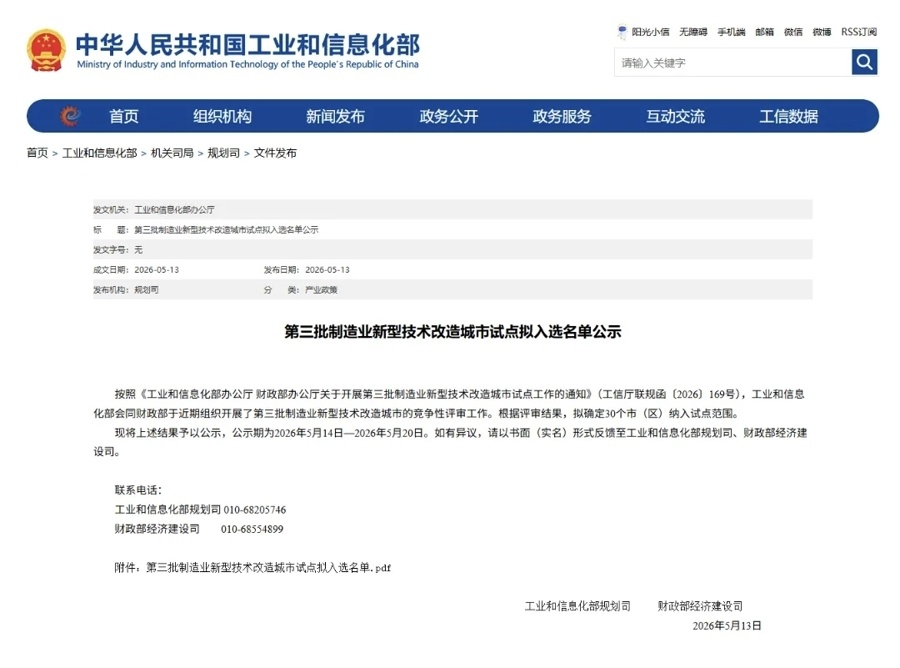Click the RSS订阅 link
The width and height of the screenshot is (900, 668).
click(x=859, y=32)
